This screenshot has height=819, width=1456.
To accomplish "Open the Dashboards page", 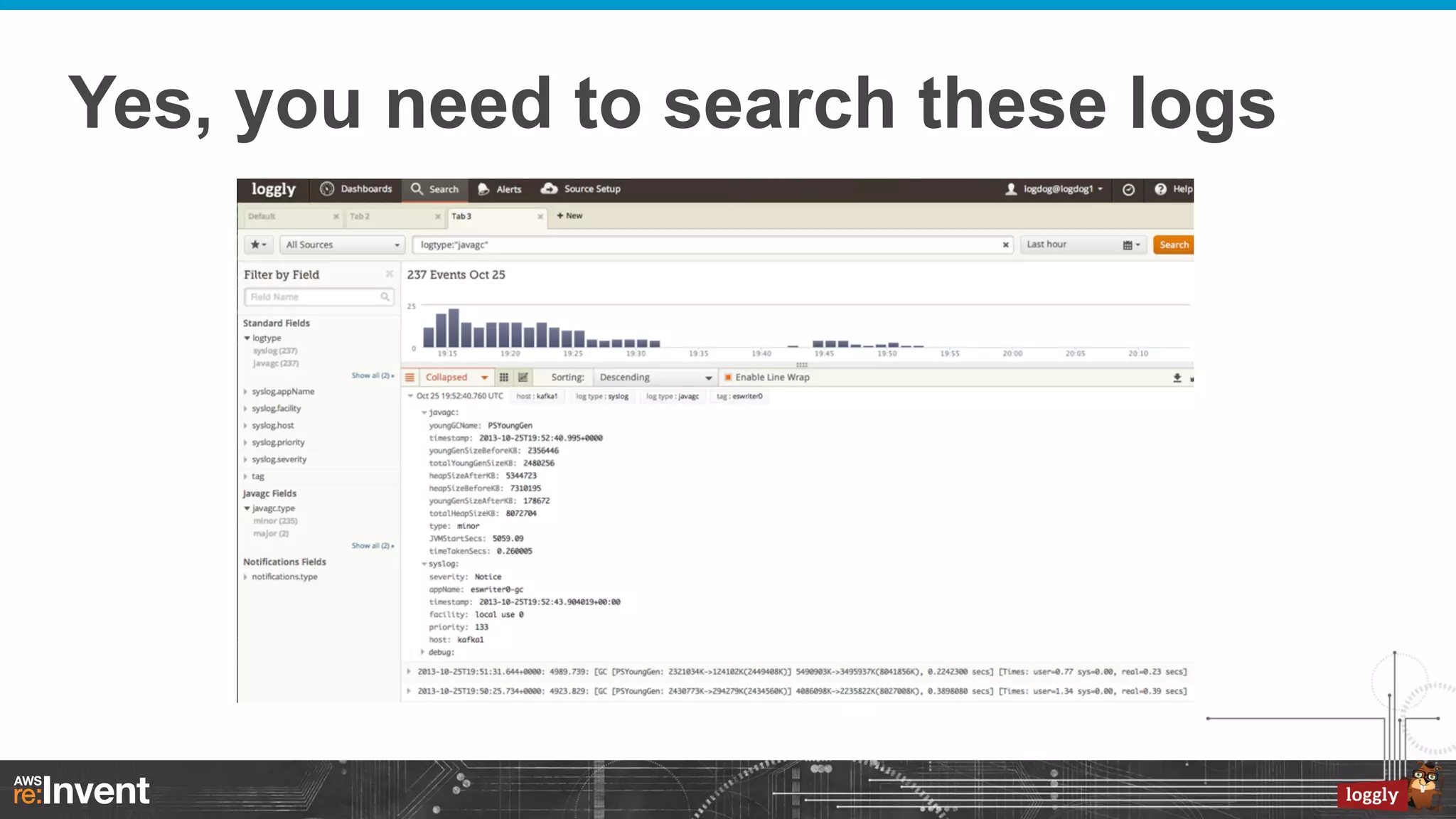I will tap(356, 189).
